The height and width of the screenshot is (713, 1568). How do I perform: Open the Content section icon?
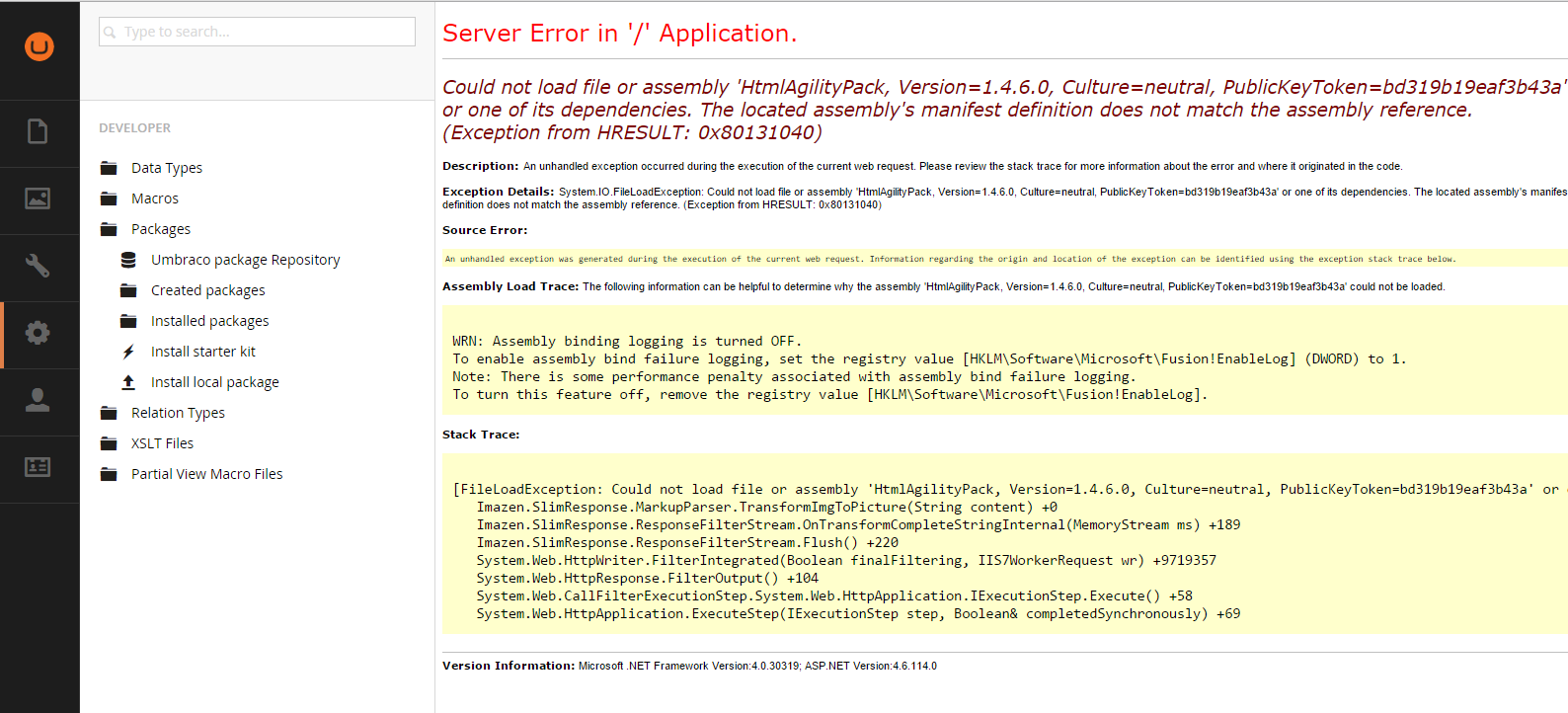pos(38,131)
